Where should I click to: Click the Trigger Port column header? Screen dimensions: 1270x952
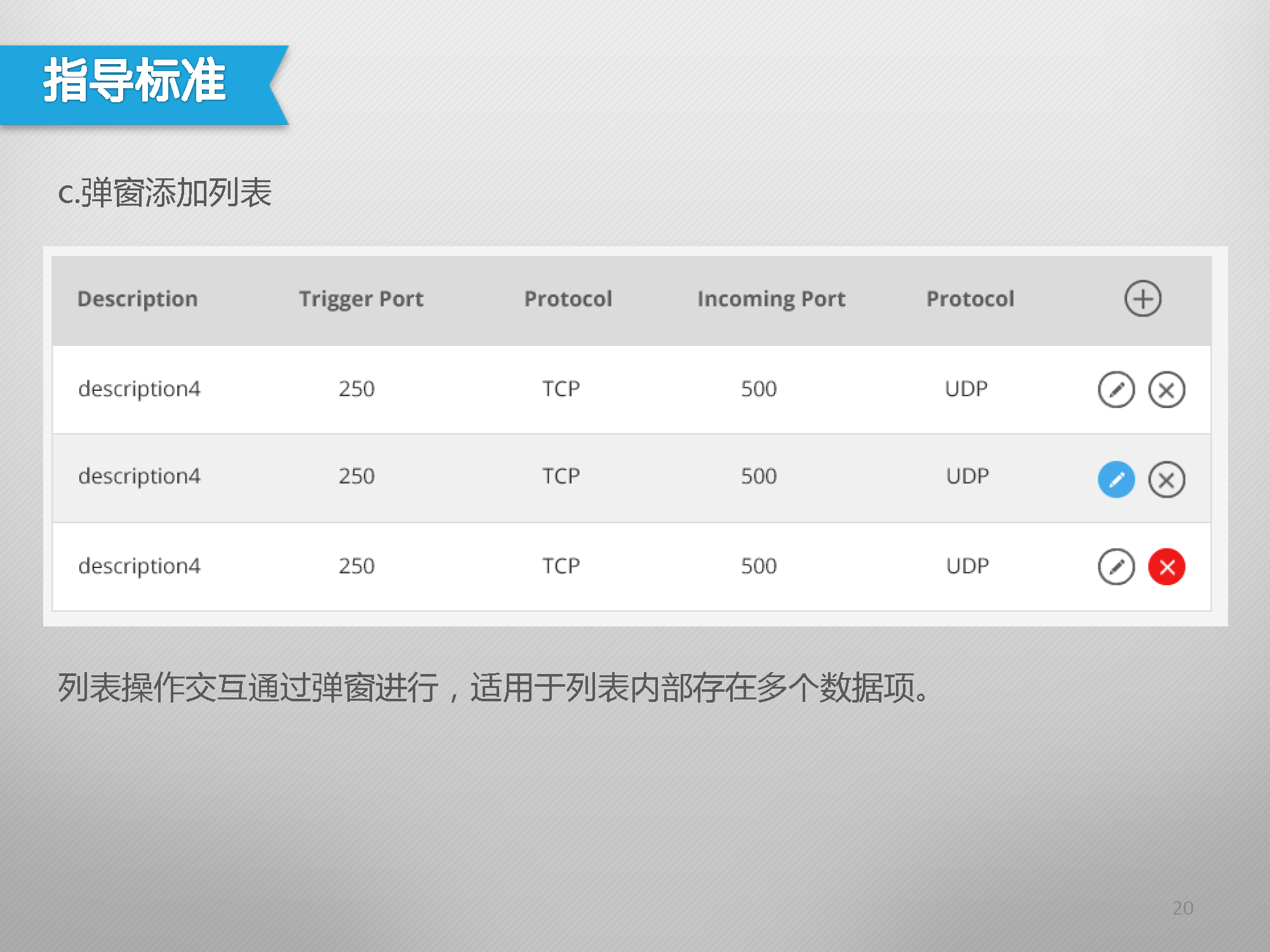(361, 299)
